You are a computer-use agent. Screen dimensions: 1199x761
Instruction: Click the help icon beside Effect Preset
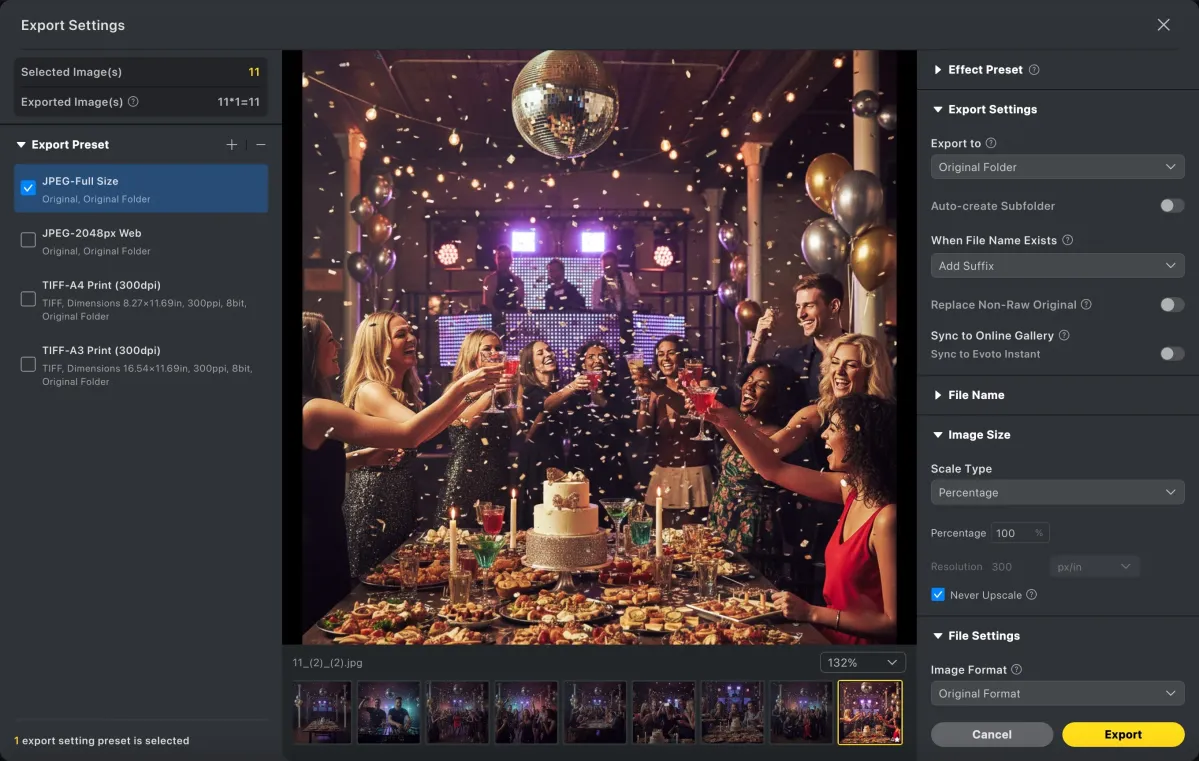click(x=1034, y=70)
